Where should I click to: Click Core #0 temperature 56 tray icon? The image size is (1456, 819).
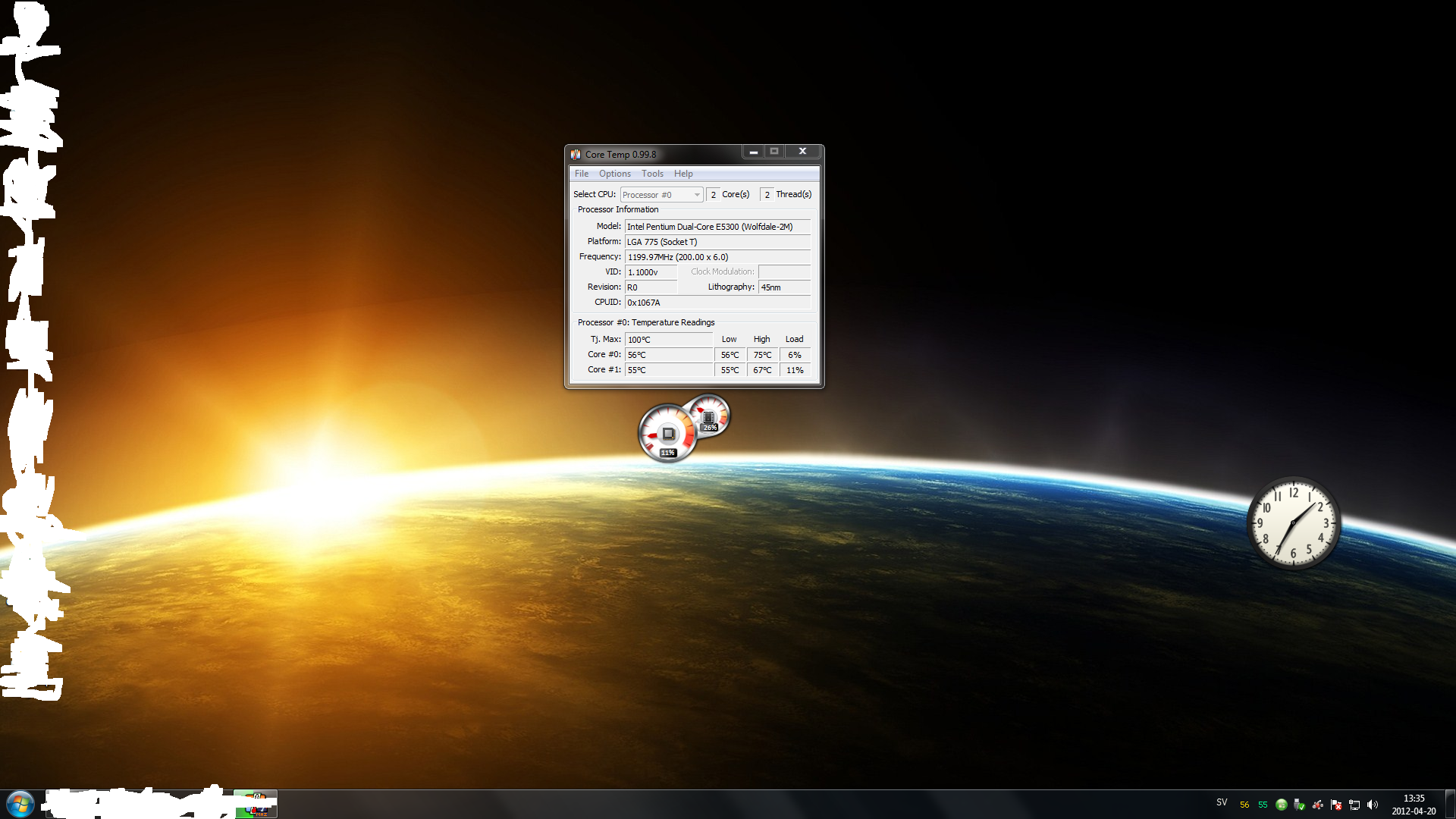click(x=1244, y=805)
